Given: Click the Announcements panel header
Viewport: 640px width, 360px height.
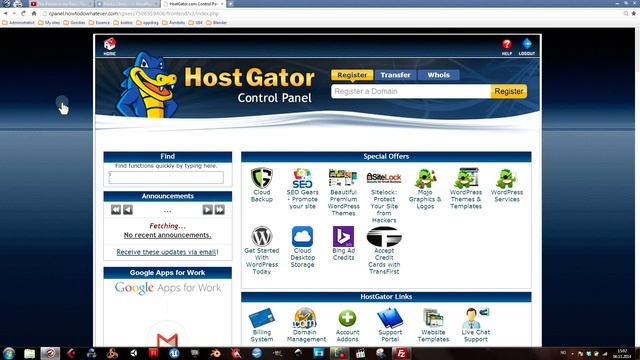Looking at the screenshot, I should point(168,196).
